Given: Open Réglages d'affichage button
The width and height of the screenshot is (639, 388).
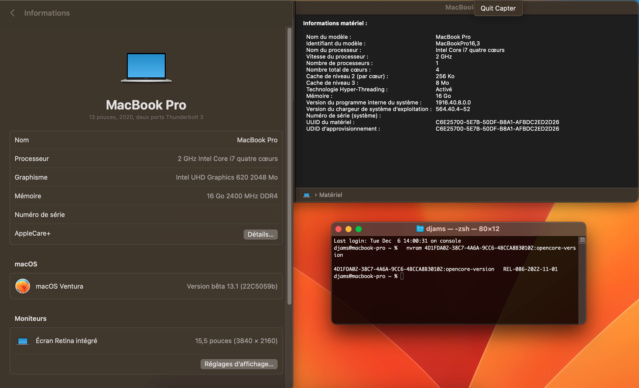Looking at the screenshot, I should click(239, 364).
